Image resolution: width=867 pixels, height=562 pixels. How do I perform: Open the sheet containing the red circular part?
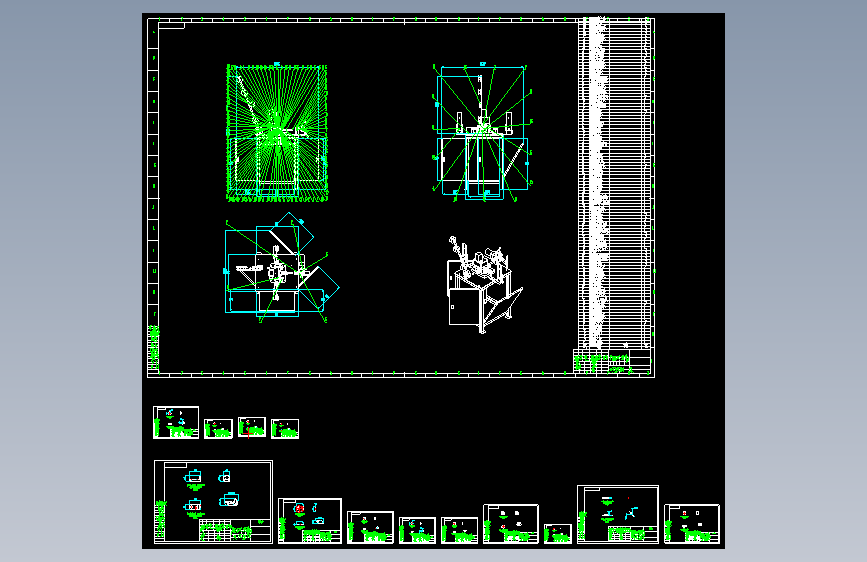[310, 521]
